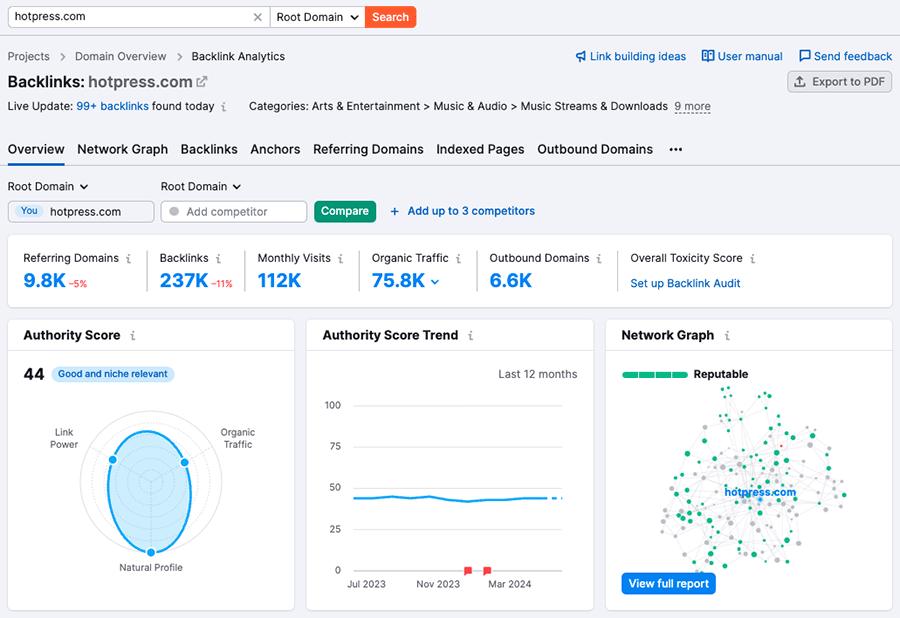Expand the 9 more categories
The image size is (900, 618).
coord(692,106)
